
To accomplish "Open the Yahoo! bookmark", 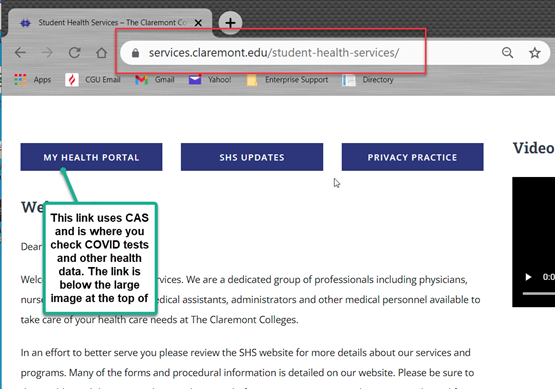I will pos(210,80).
